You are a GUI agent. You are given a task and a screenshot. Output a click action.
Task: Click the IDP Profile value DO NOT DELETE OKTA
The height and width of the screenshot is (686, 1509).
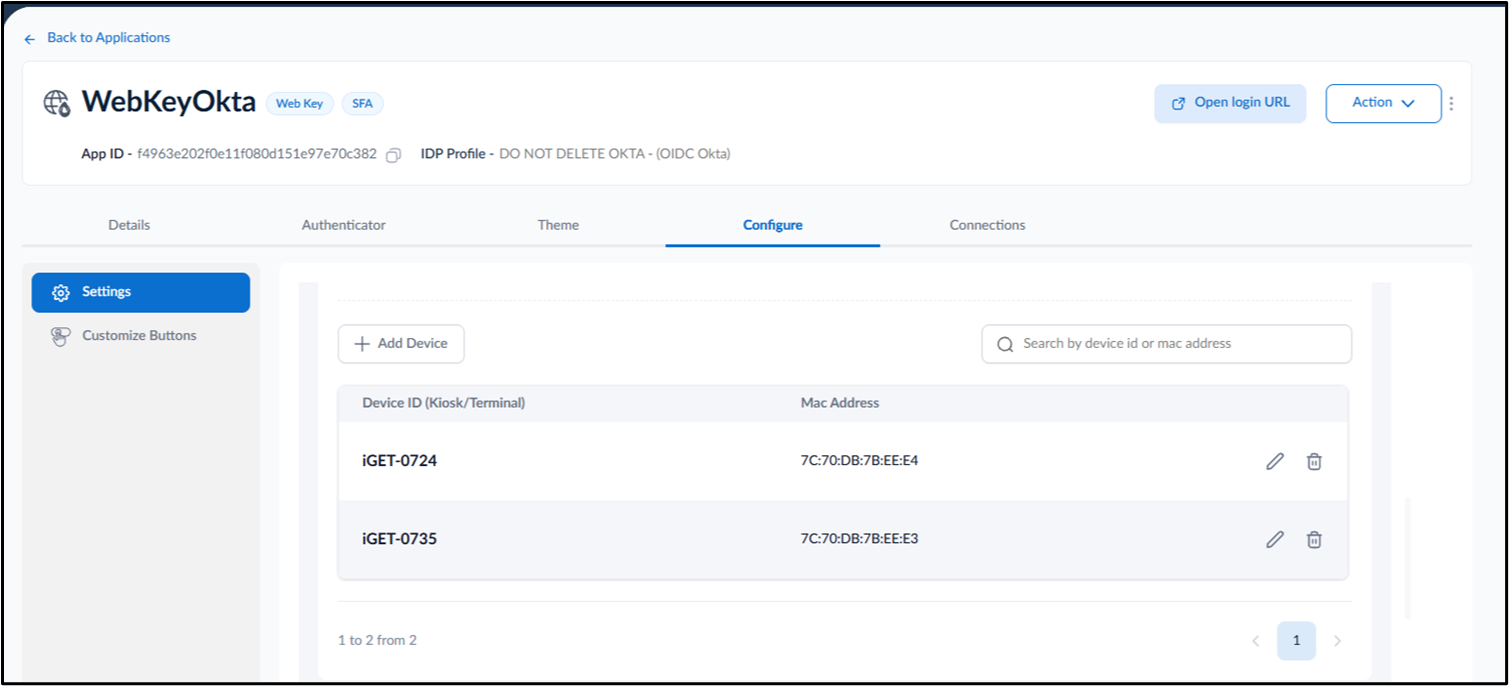pyautogui.click(x=614, y=154)
